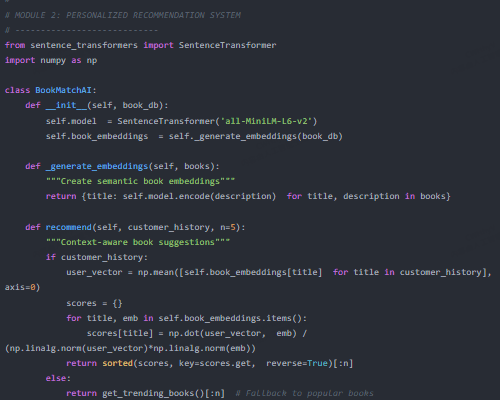Click the 'get_trending_books()' call
Screen dimensions: 500x400
tap(153, 393)
